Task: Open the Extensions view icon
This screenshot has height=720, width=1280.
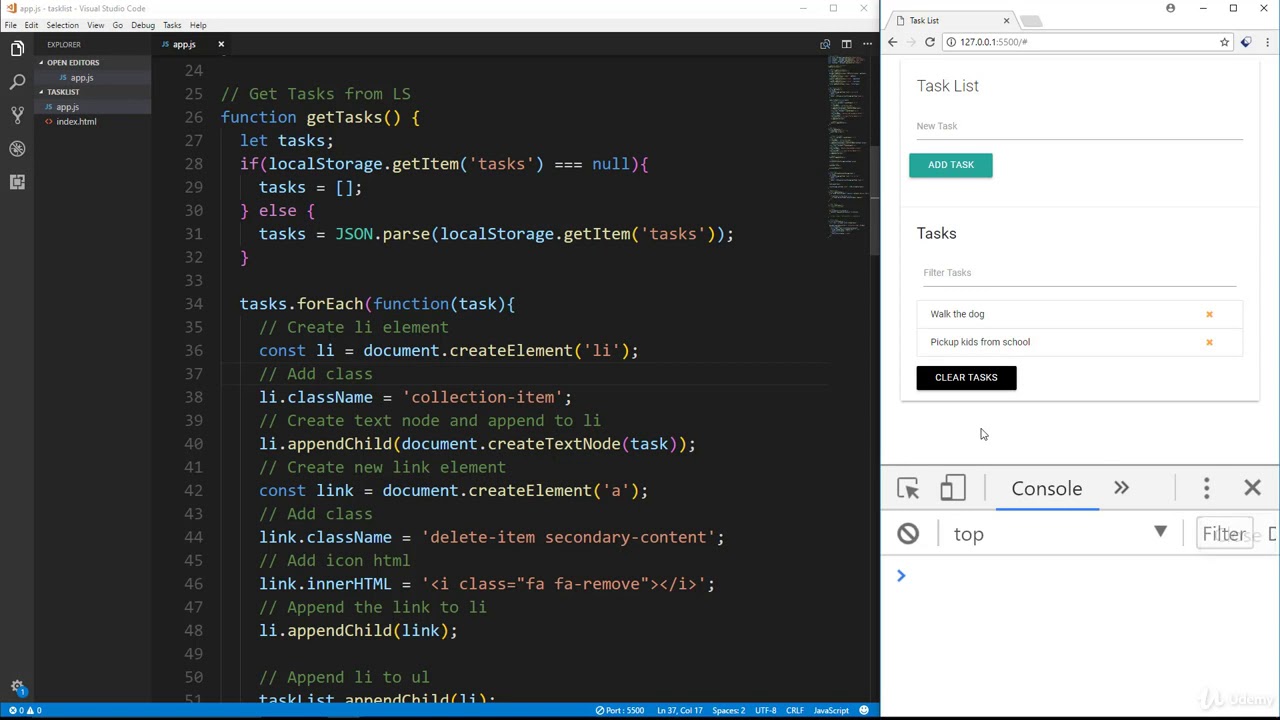Action: 17,182
